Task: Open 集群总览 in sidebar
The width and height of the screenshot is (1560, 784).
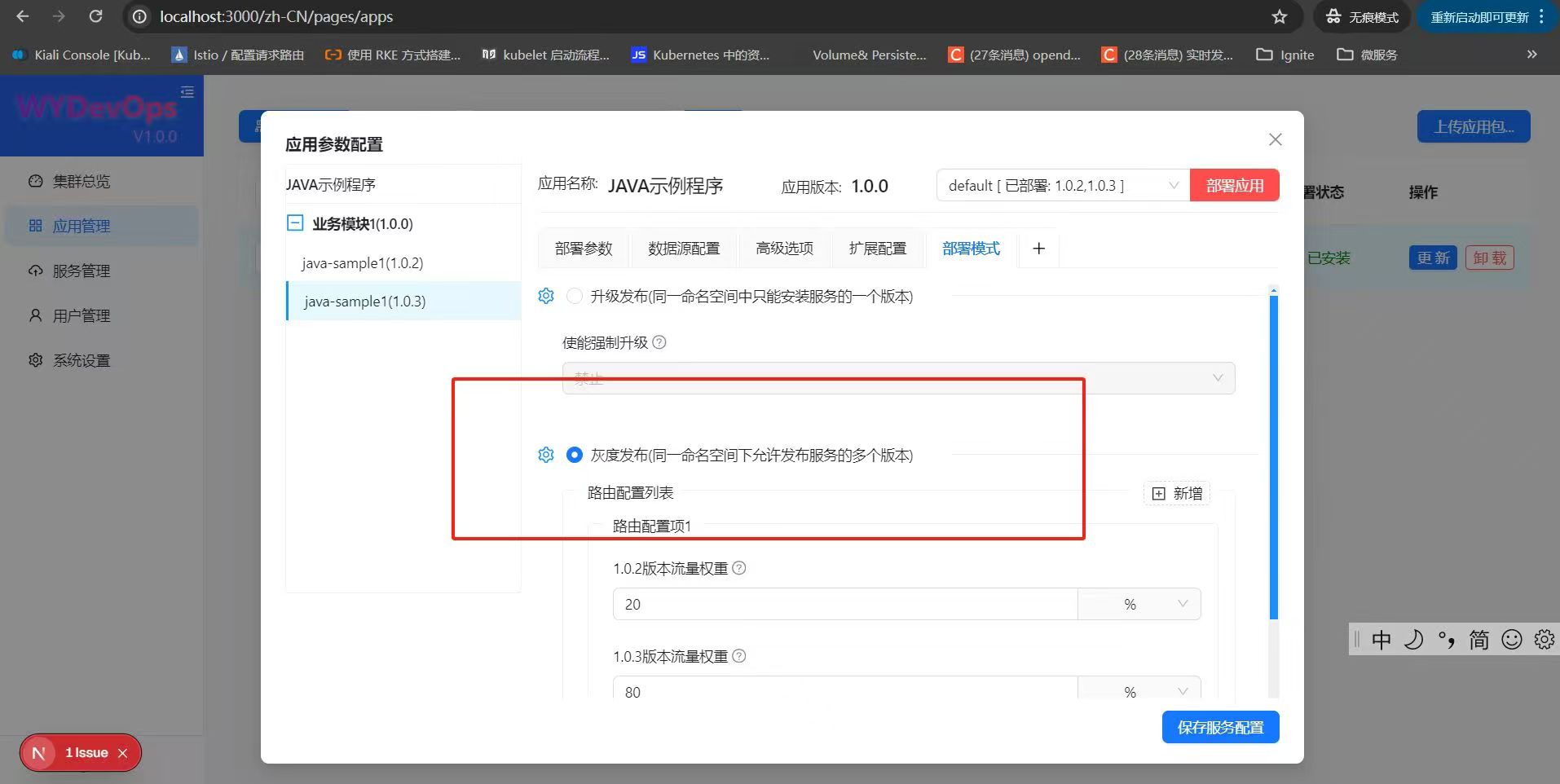Action: tap(102, 181)
